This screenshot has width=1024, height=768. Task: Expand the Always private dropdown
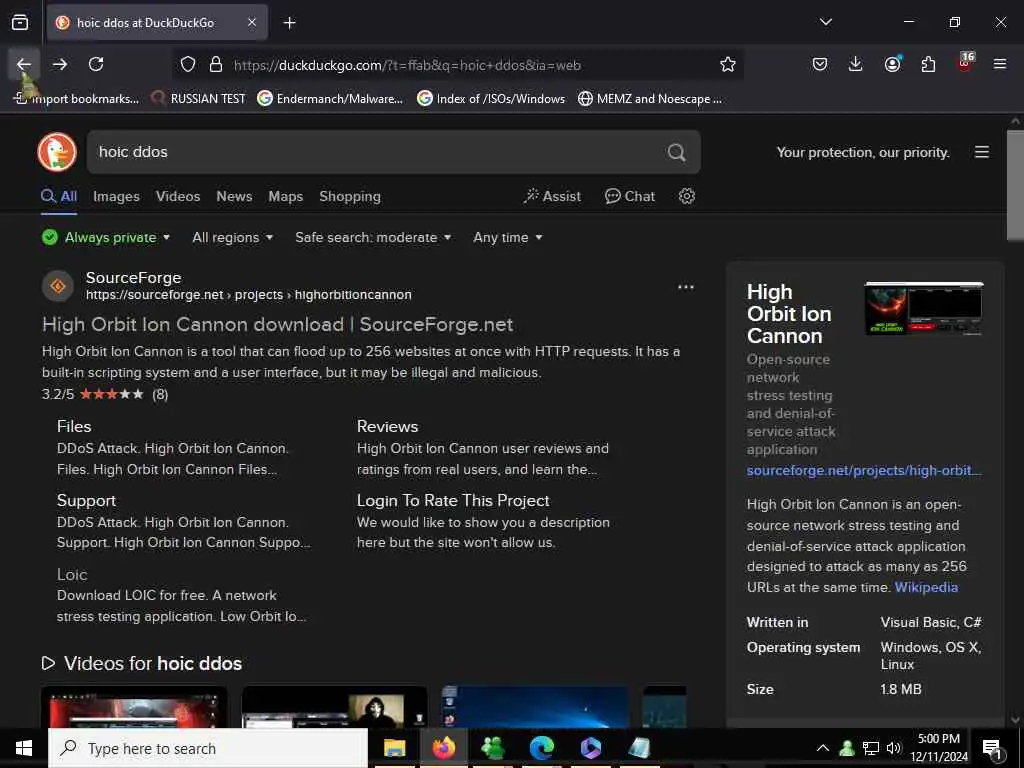pos(106,237)
